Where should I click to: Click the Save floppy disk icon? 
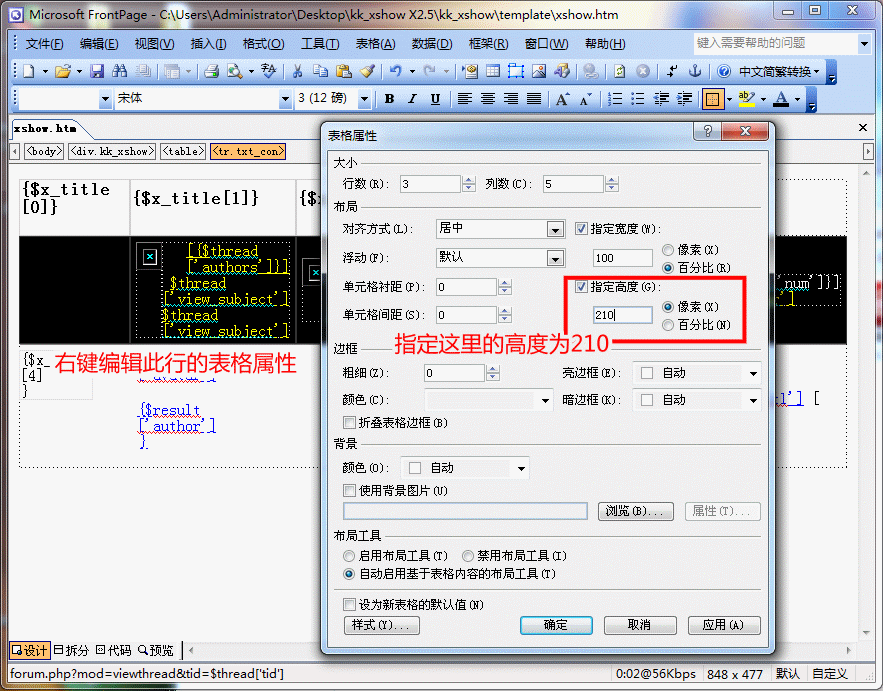(x=97, y=71)
